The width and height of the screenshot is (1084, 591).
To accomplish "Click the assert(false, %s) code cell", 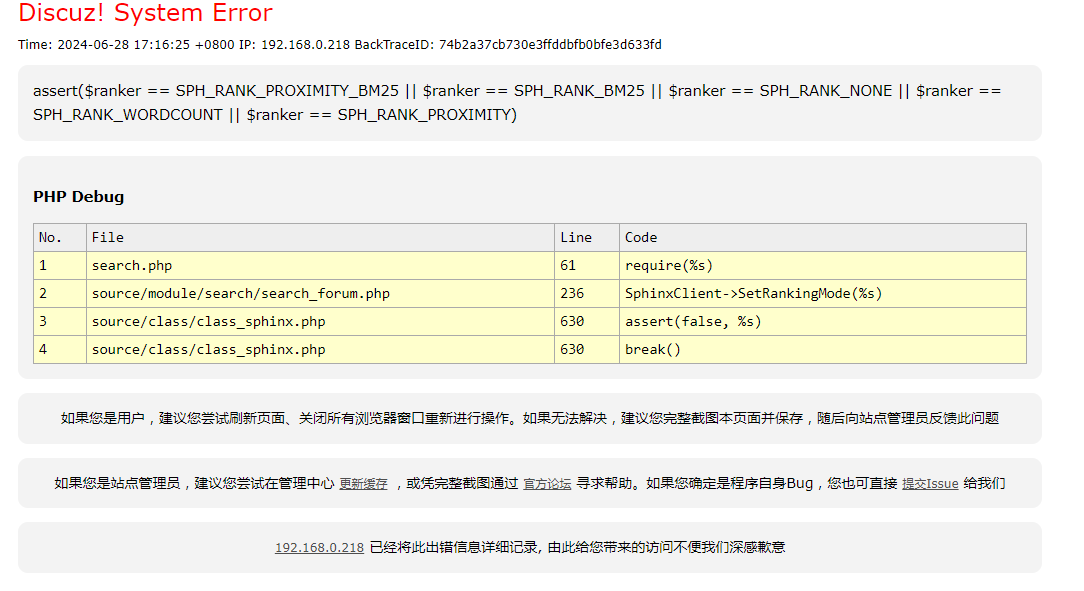I will (x=693, y=321).
